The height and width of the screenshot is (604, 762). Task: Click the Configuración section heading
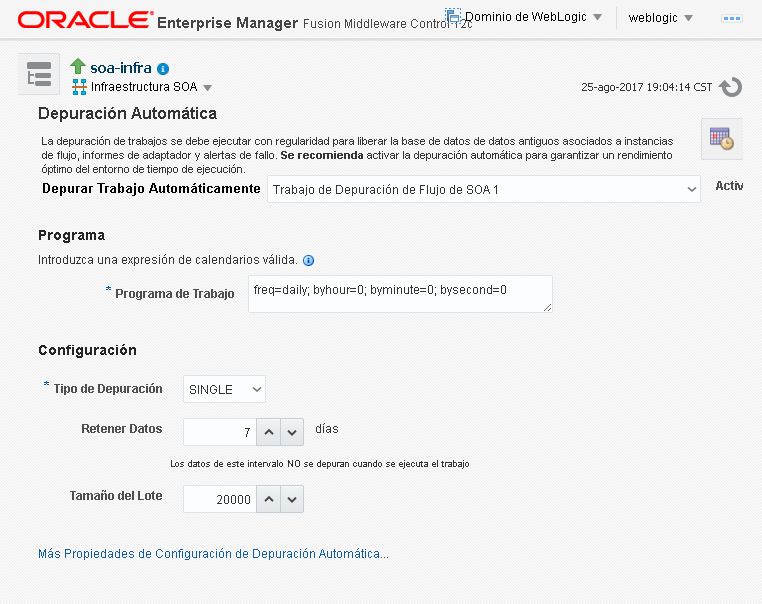(87, 350)
